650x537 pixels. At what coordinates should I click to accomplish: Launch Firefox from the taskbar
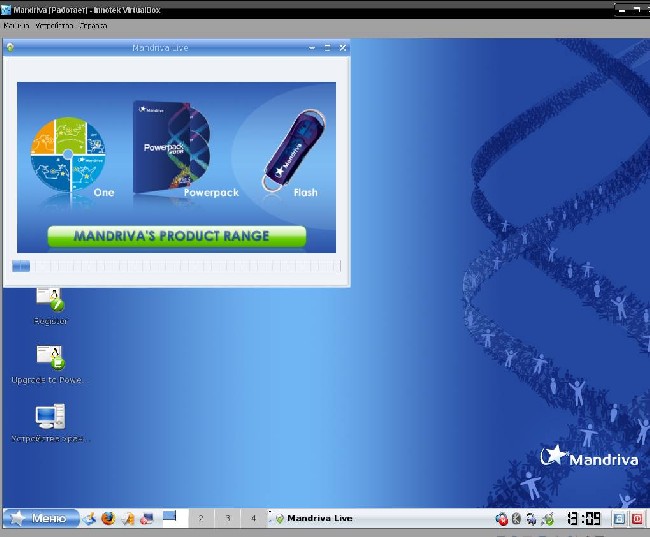[108, 518]
